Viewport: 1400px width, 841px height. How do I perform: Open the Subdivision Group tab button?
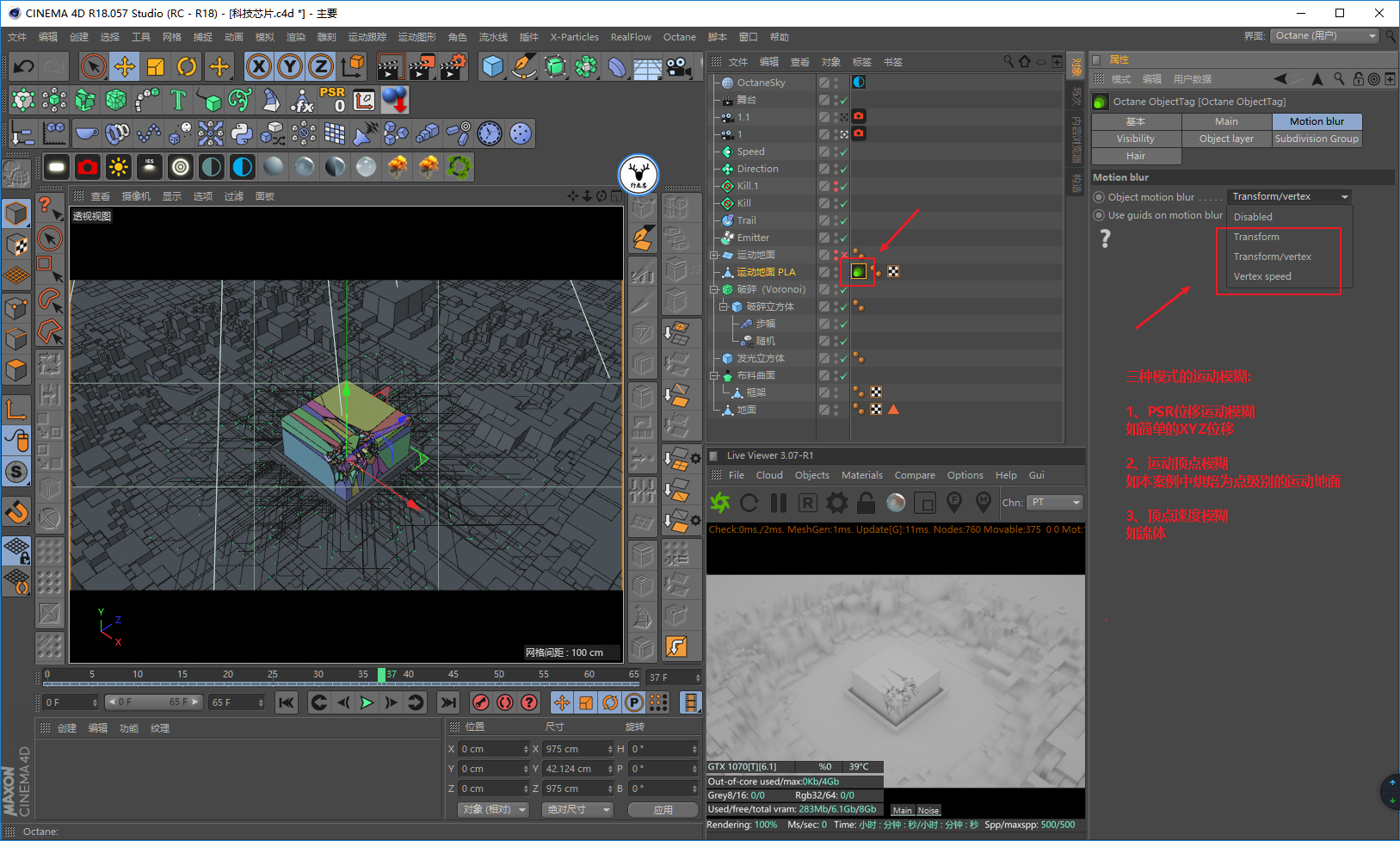coord(1317,139)
